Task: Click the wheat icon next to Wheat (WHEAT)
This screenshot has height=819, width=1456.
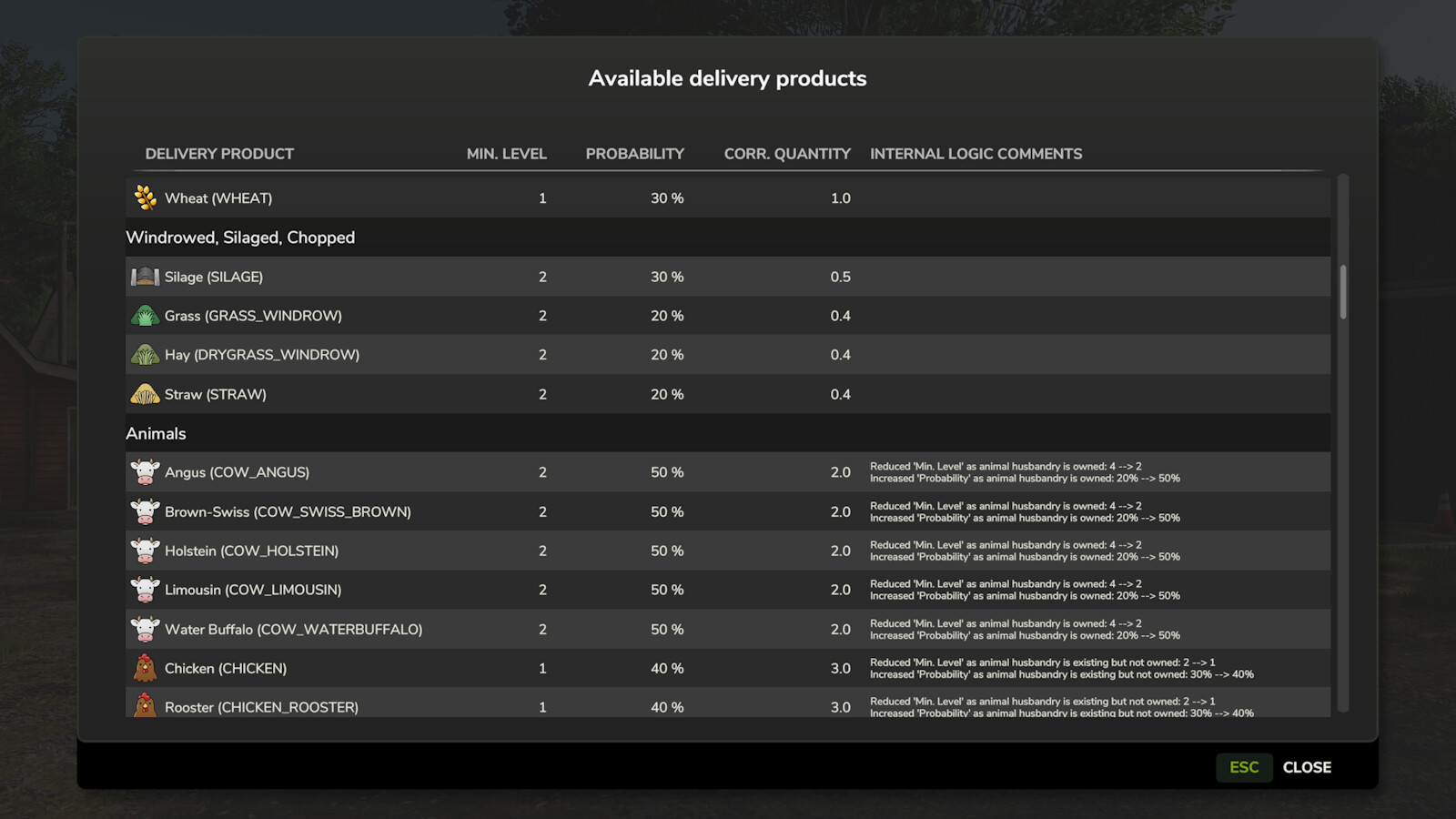Action: point(146,197)
